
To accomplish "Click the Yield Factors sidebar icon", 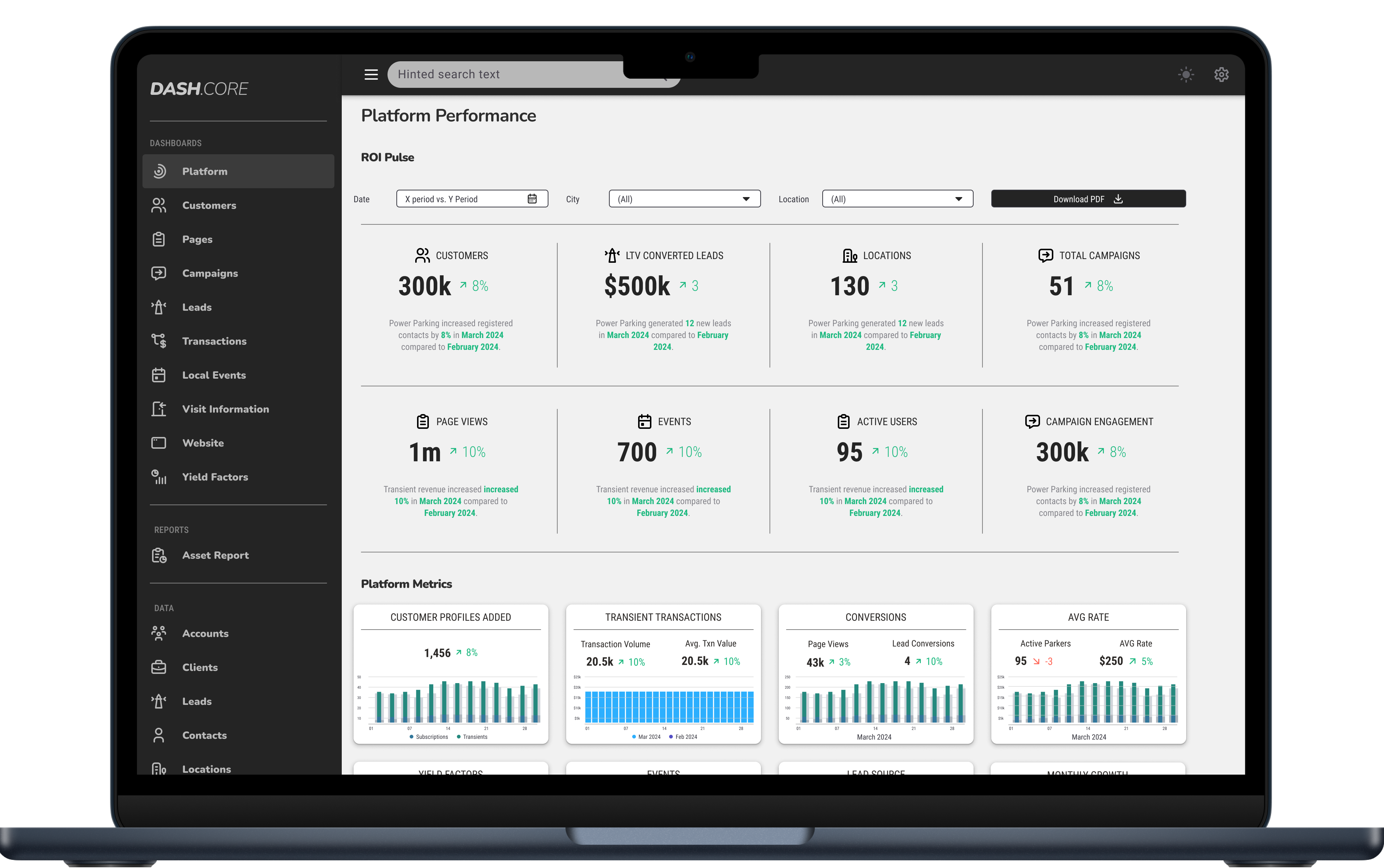I will [x=159, y=477].
